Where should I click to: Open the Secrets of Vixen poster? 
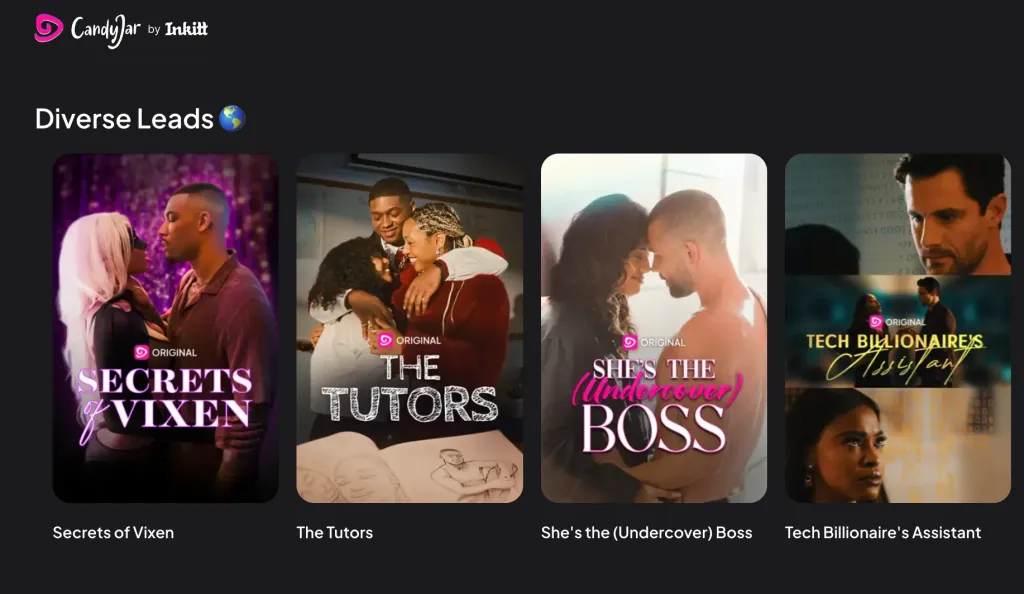coord(166,328)
